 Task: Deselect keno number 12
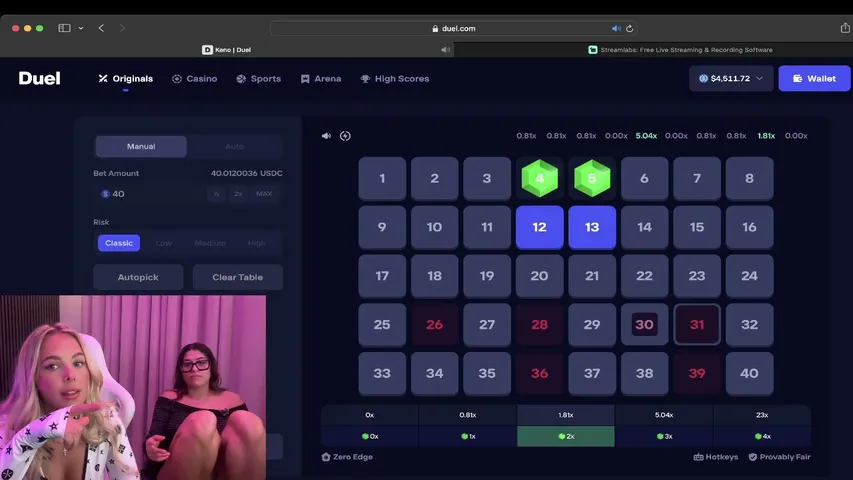(540, 227)
